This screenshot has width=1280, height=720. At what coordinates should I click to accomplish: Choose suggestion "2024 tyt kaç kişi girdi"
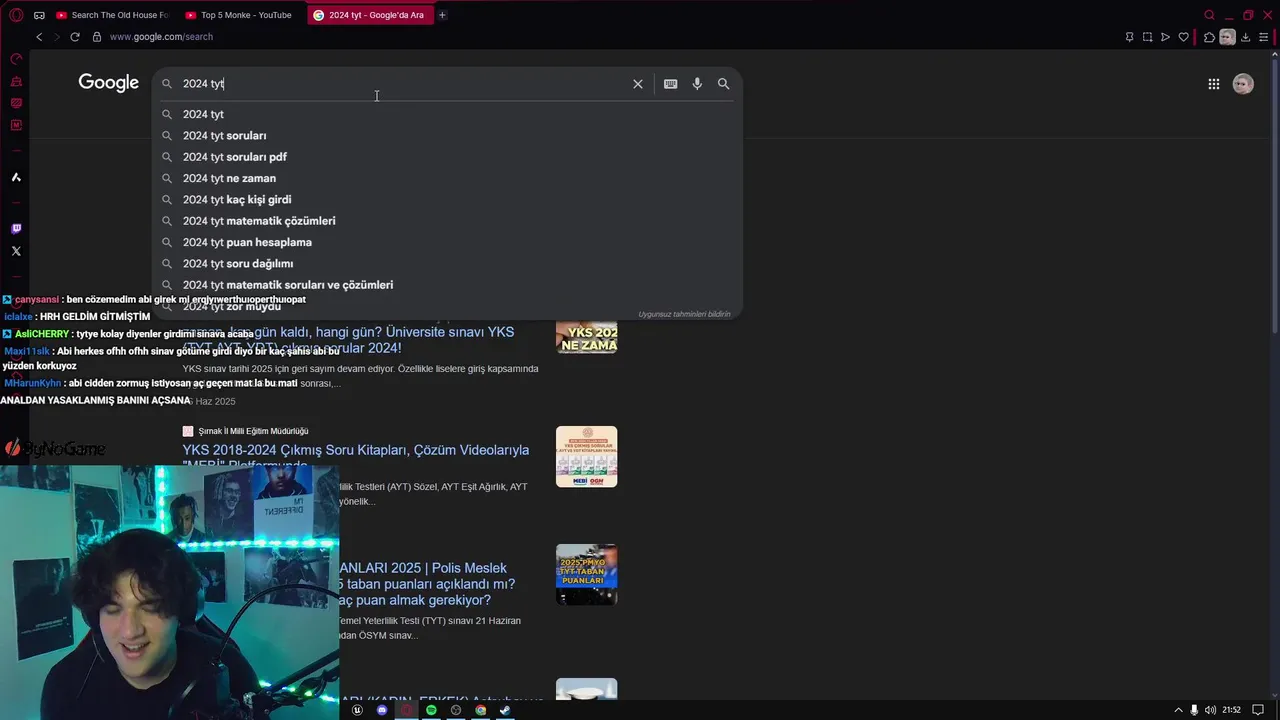(x=447, y=200)
